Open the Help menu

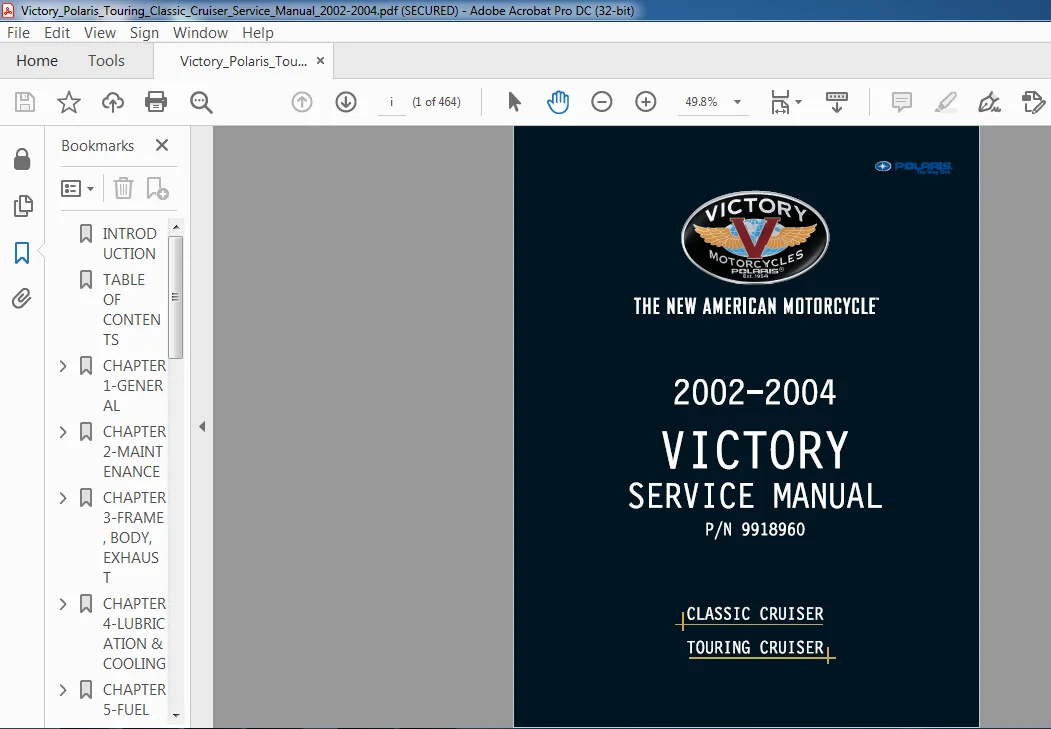(x=257, y=32)
